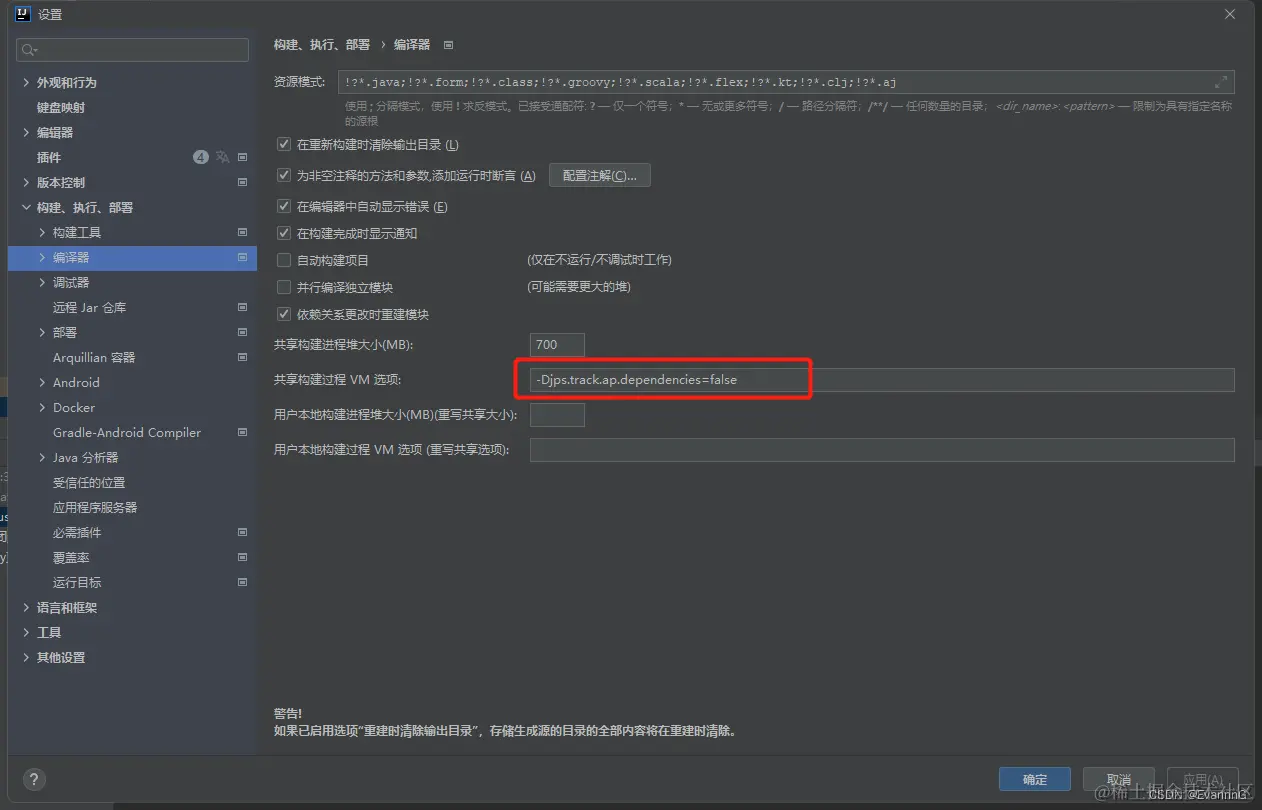This screenshot has height=810, width=1262.
Task: Click 构建、执行、部署 in the breadcrumb
Action: (x=322, y=45)
